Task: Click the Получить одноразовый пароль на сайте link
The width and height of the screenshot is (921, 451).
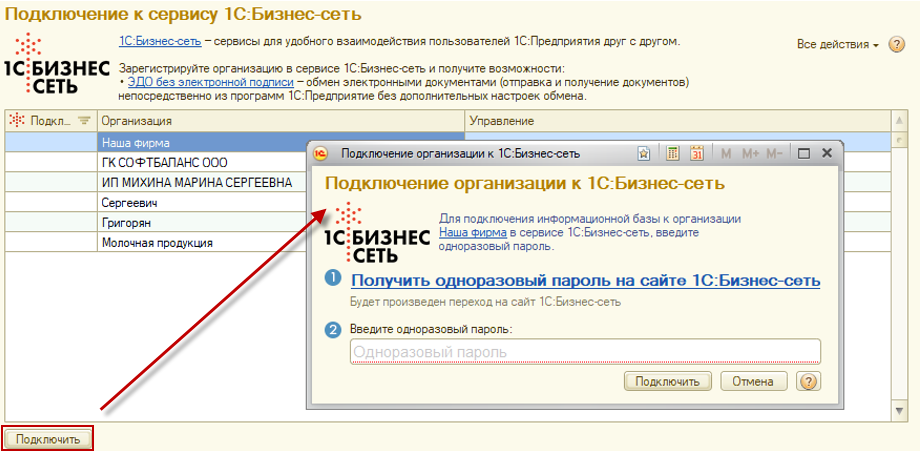Action: click(585, 281)
